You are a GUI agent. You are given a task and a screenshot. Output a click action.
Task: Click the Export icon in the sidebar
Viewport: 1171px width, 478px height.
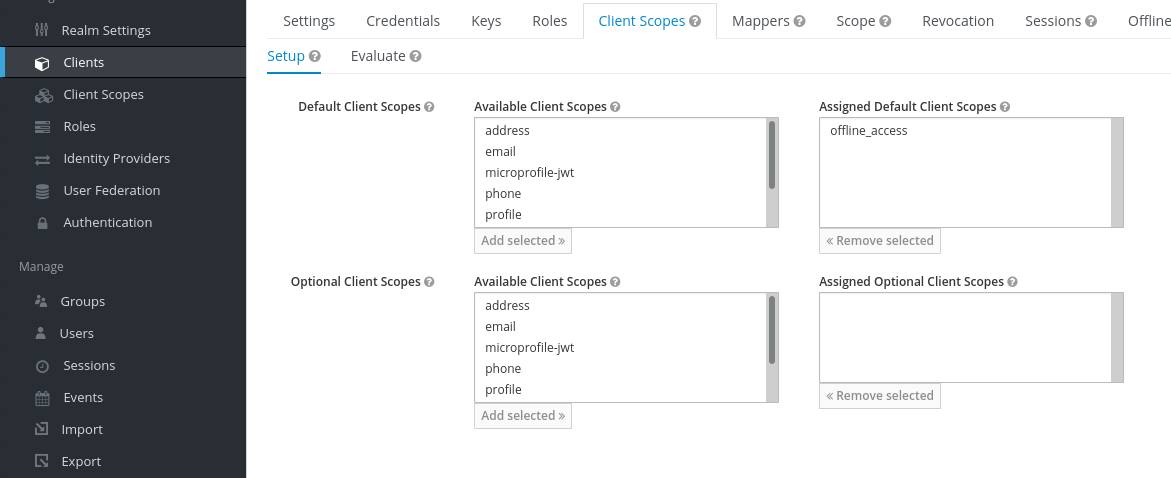click(43, 462)
